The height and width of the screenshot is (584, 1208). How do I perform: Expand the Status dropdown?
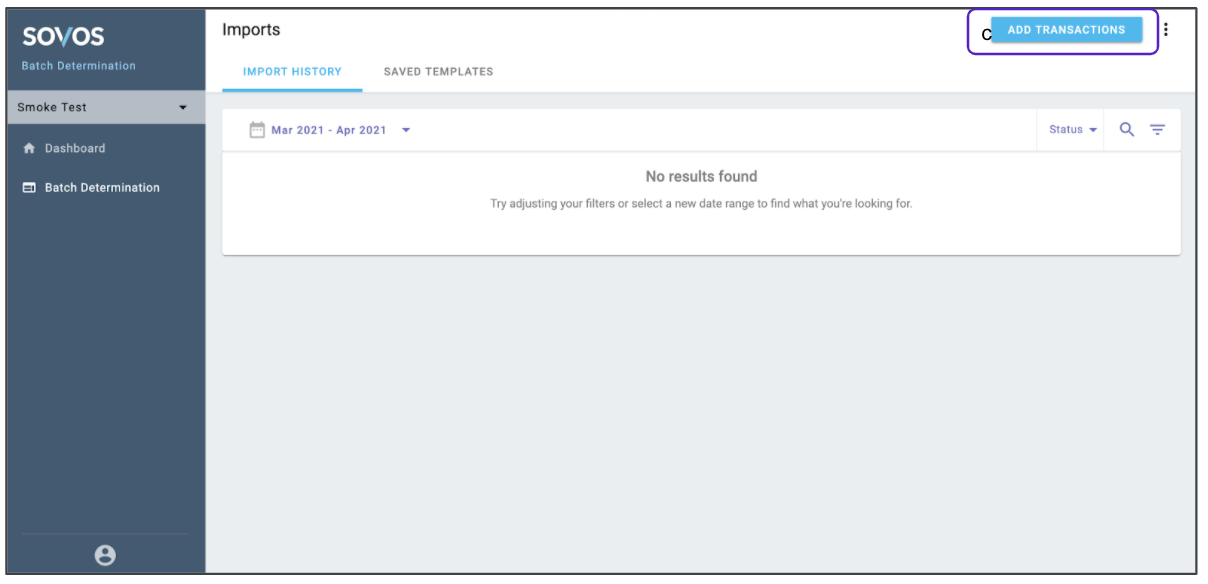1073,130
